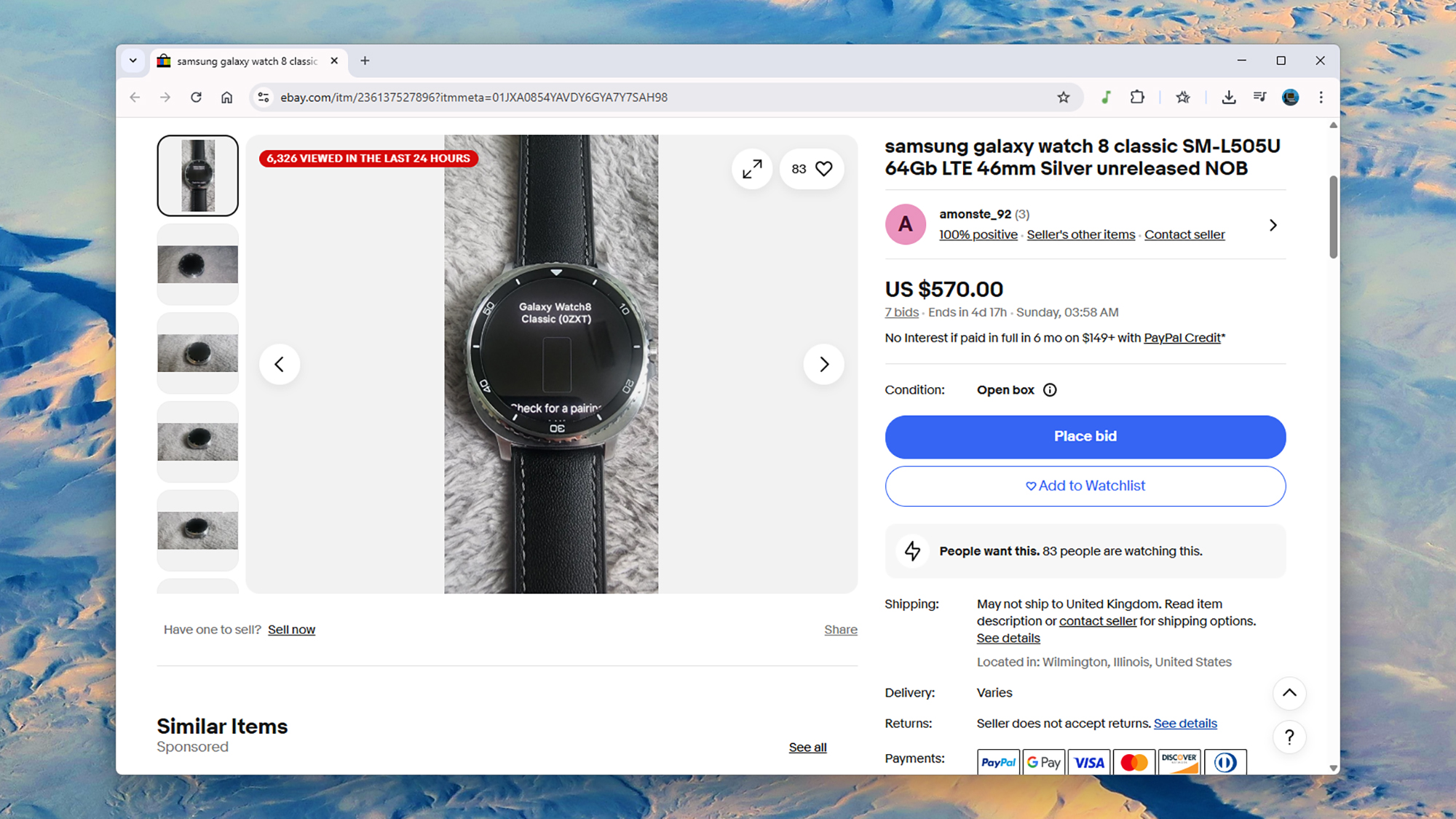Open the bookmarks star list icon

[1183, 97]
